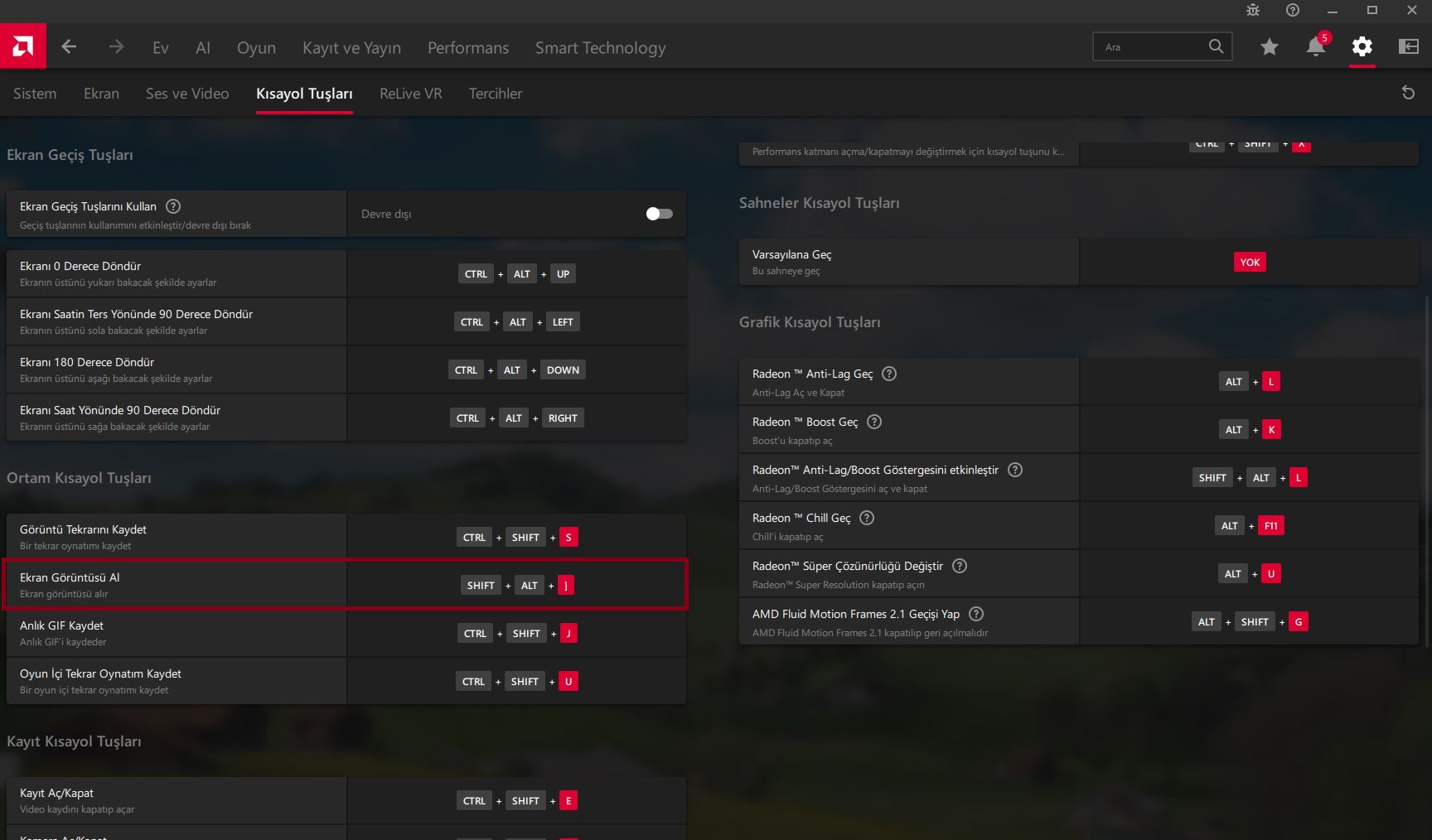Open Smart Technology menu
The height and width of the screenshot is (840, 1432).
(x=600, y=47)
